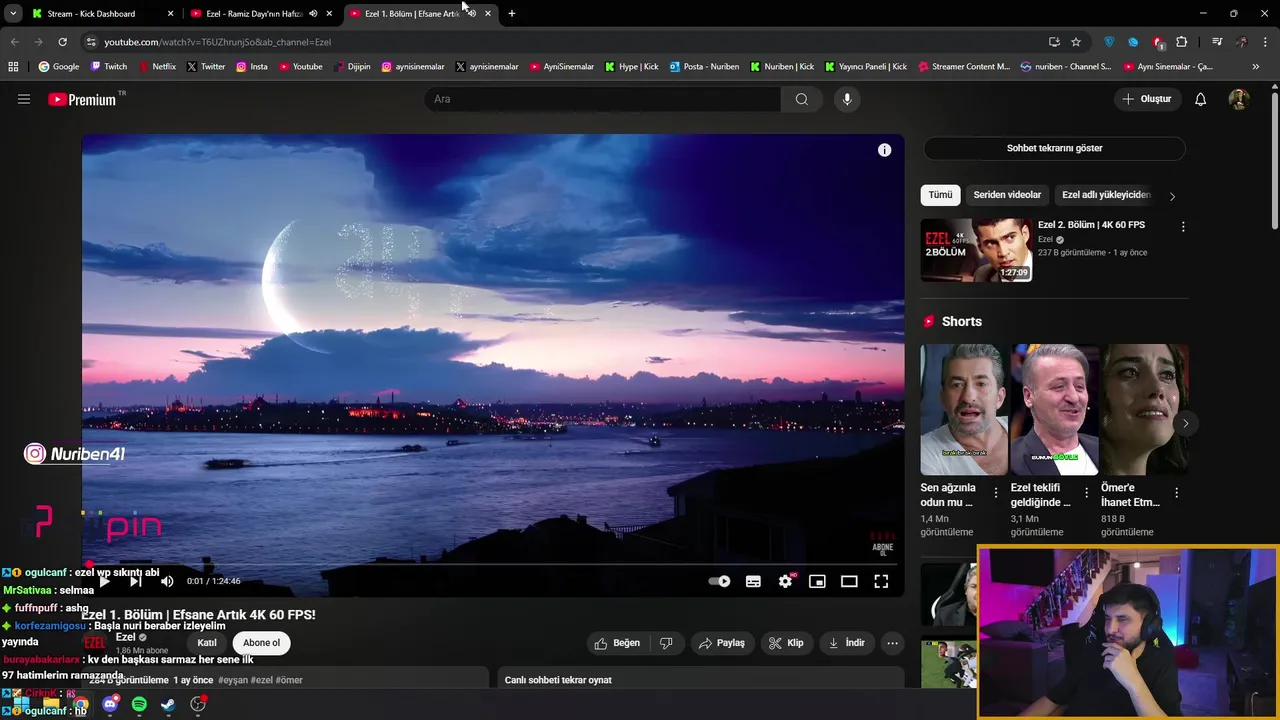Open the Sen ağzınla odun mu short
The width and height of the screenshot is (1280, 720).
pyautogui.click(x=964, y=410)
